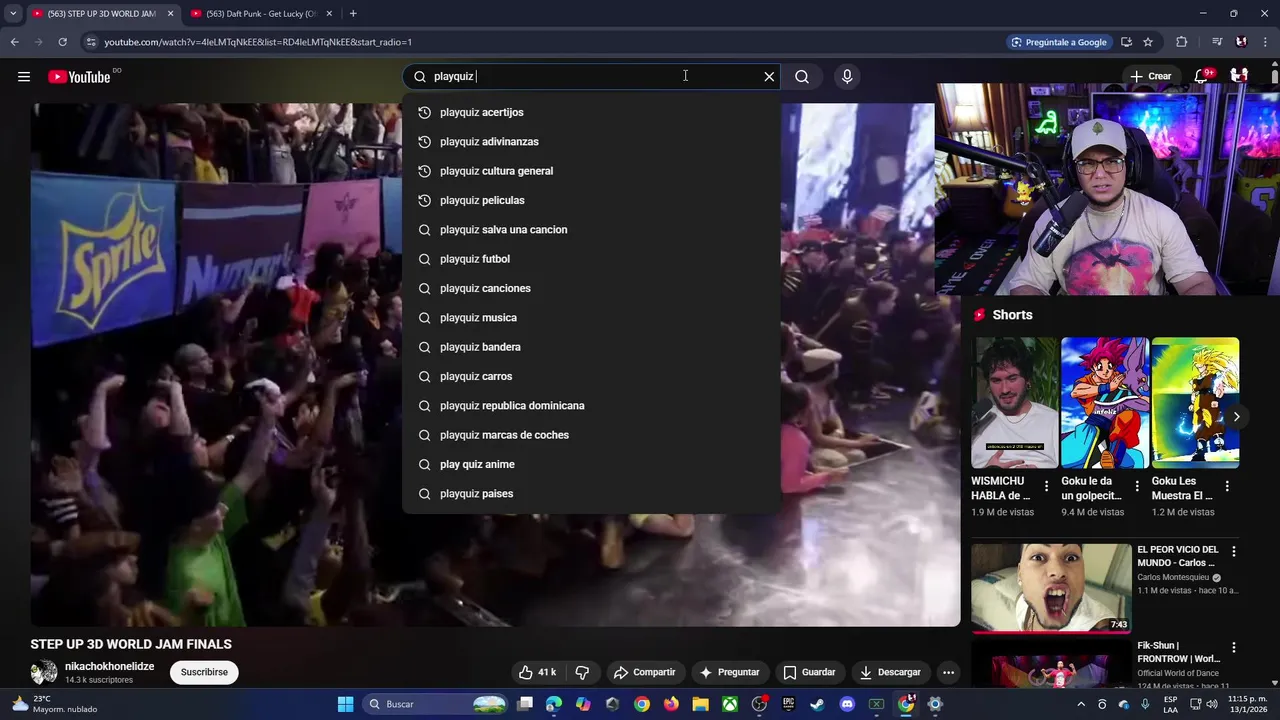
Task: Open the YouTube account avatar menu
Action: [x=1239, y=76]
